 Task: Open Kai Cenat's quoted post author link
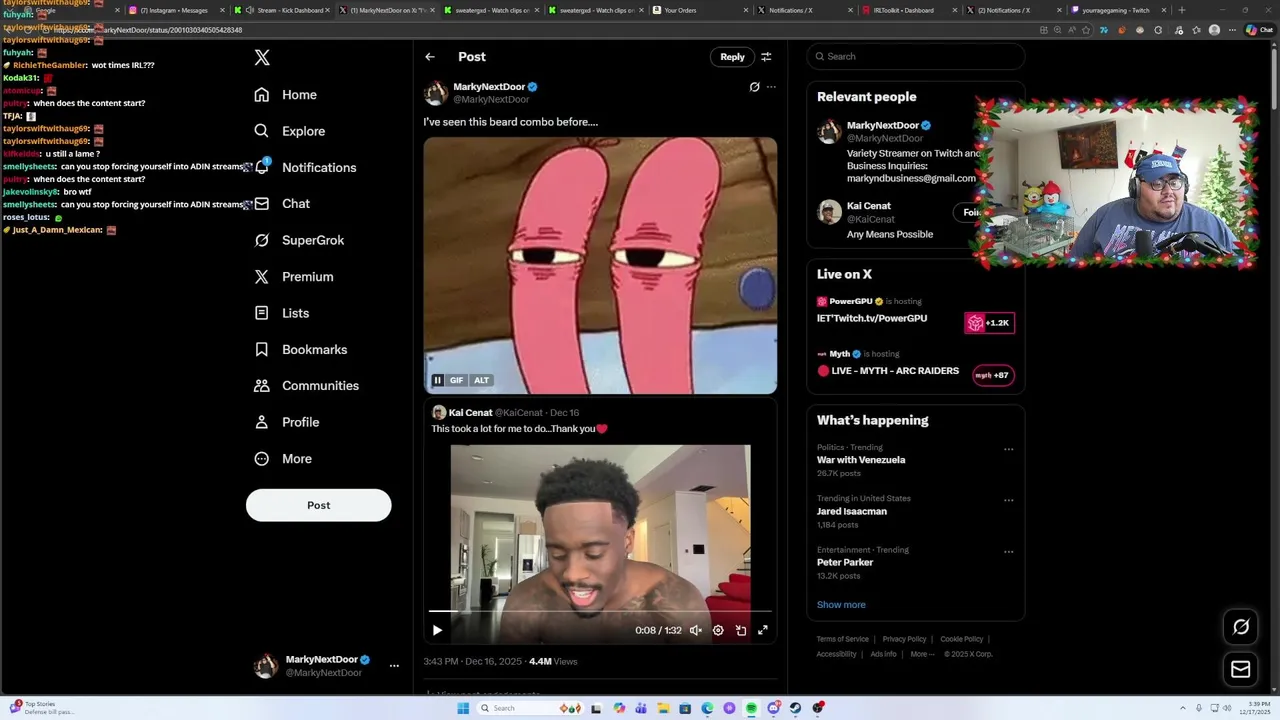click(x=470, y=412)
